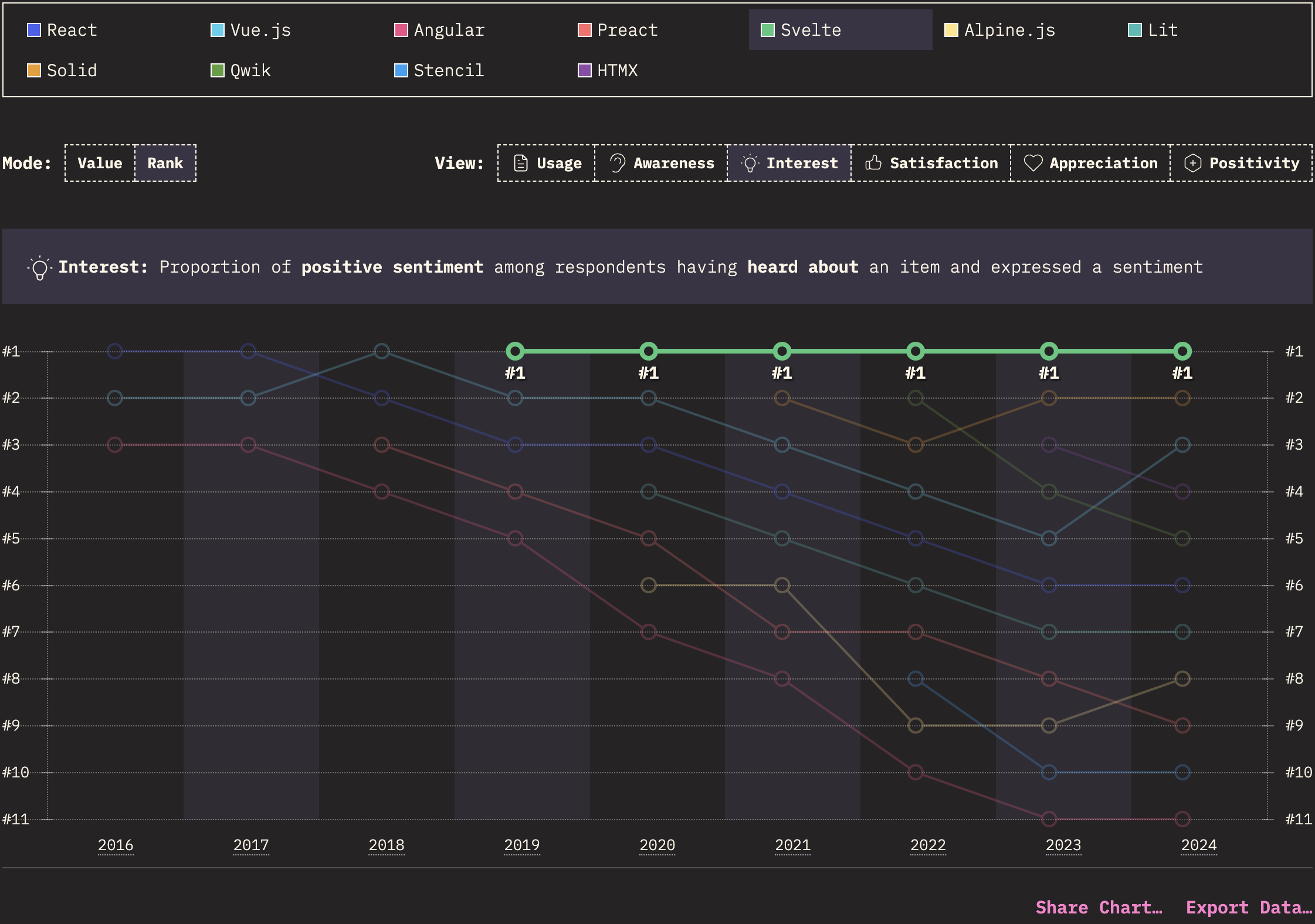
Task: Select the Positivity view tab
Action: pos(1241,163)
